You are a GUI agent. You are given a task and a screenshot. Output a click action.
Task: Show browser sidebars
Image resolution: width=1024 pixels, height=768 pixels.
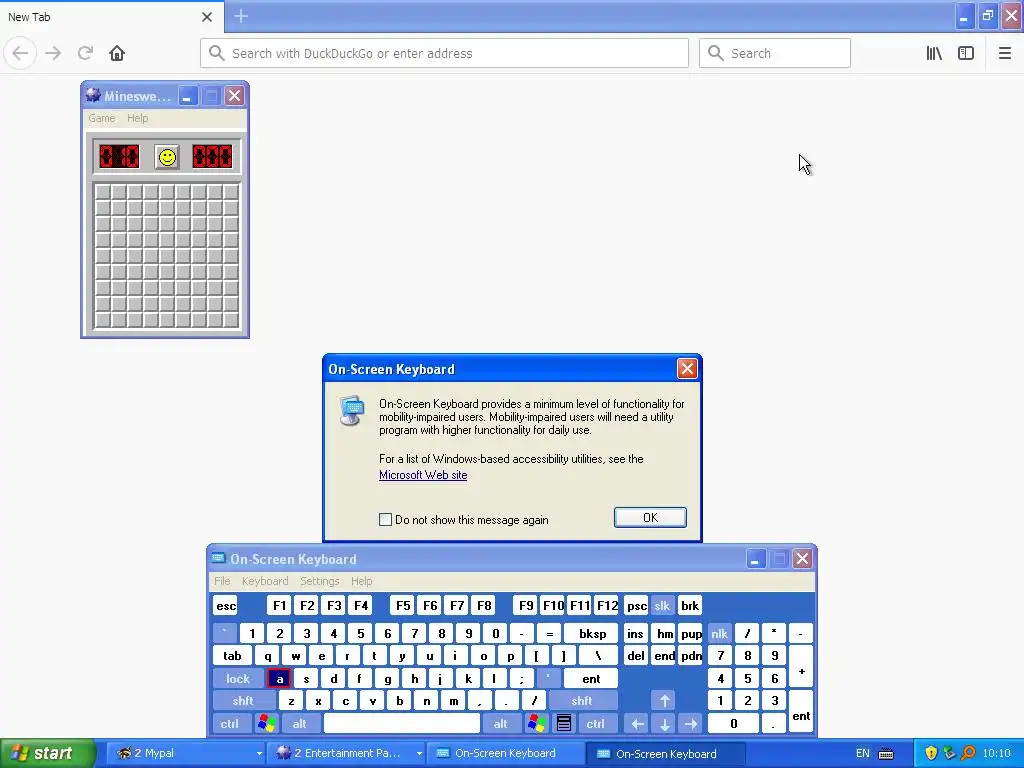966,53
